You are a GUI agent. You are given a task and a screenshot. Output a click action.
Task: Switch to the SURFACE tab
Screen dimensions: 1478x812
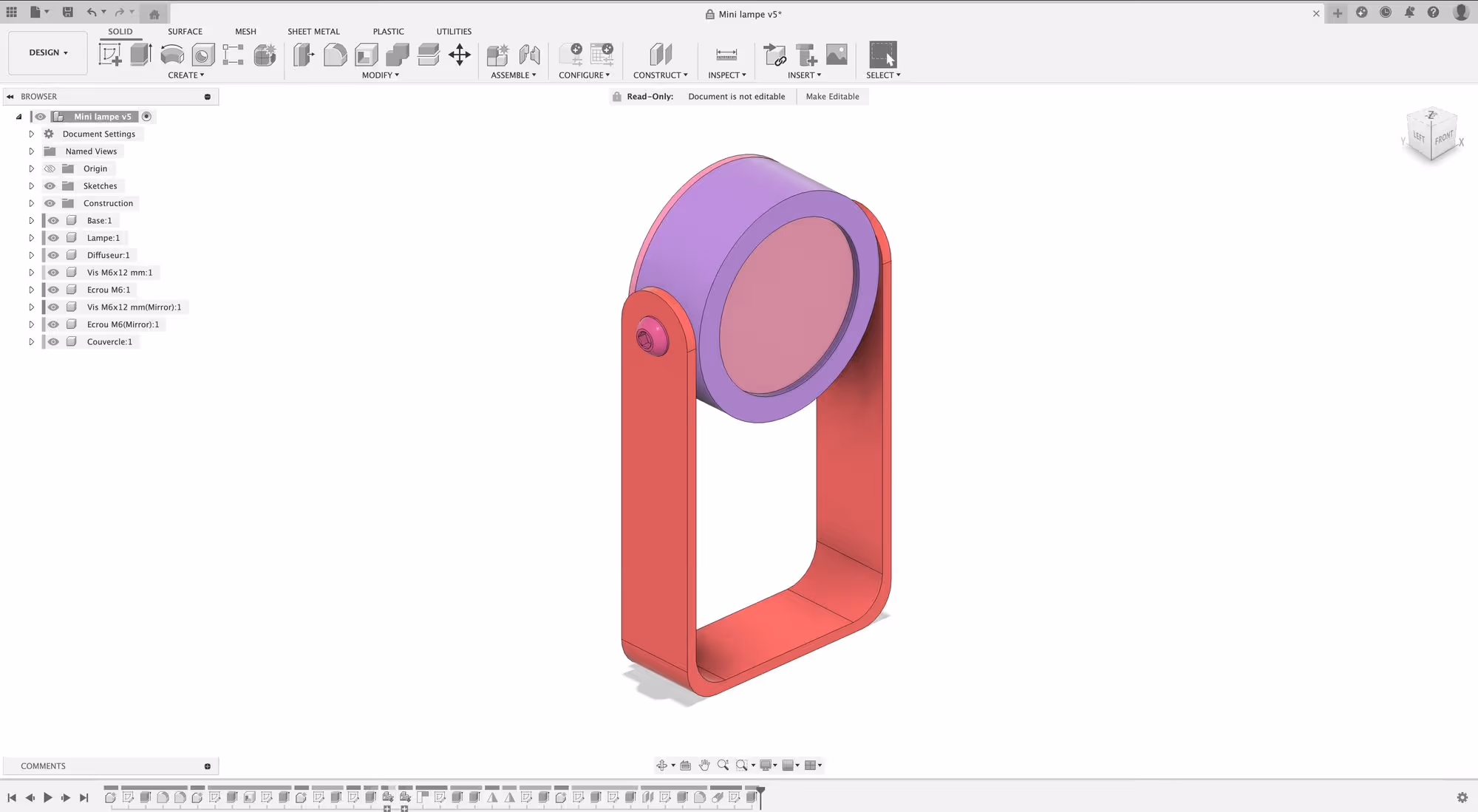pyautogui.click(x=185, y=32)
